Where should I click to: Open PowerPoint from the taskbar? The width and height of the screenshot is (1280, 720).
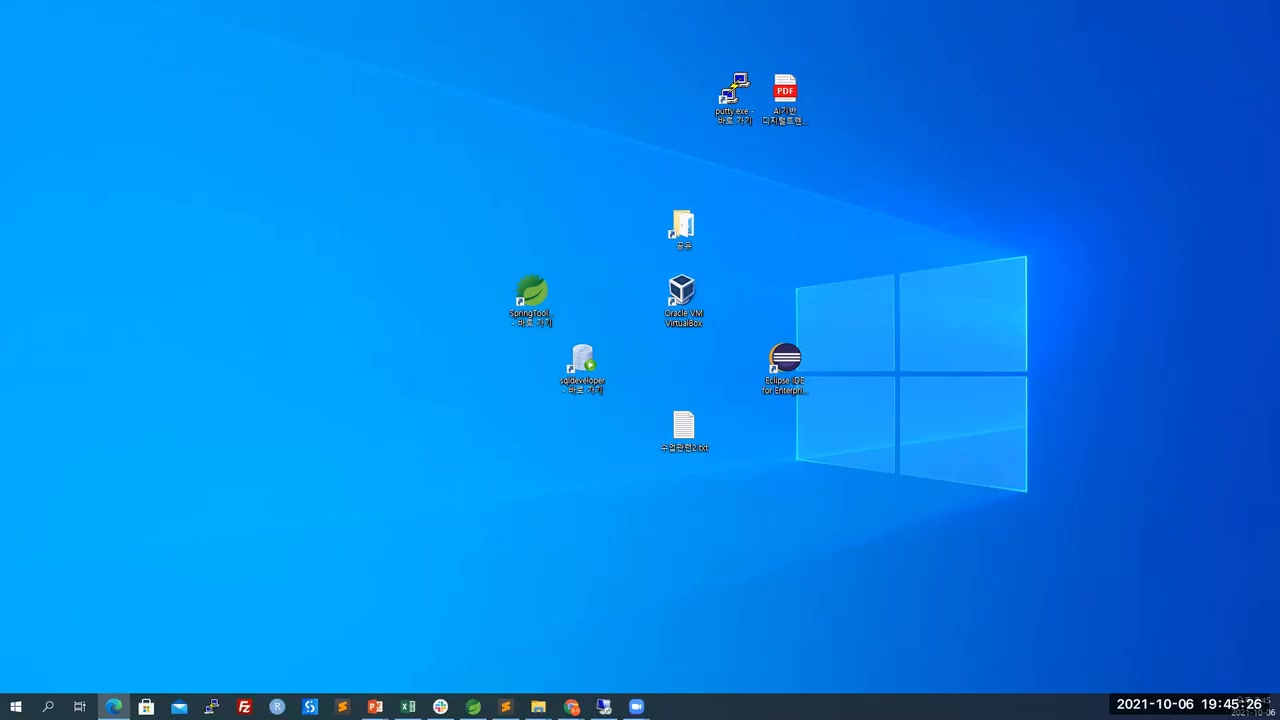(375, 707)
